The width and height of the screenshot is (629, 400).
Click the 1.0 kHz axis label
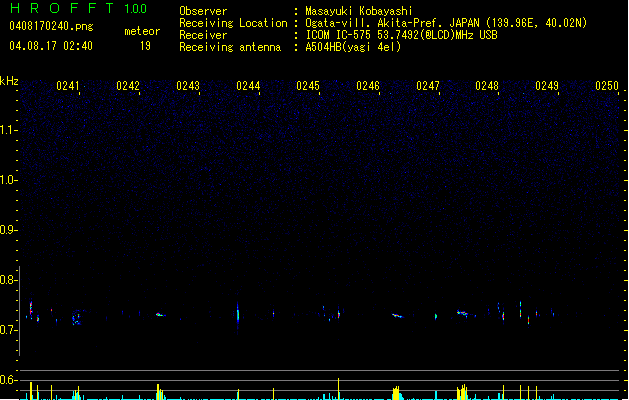8,180
